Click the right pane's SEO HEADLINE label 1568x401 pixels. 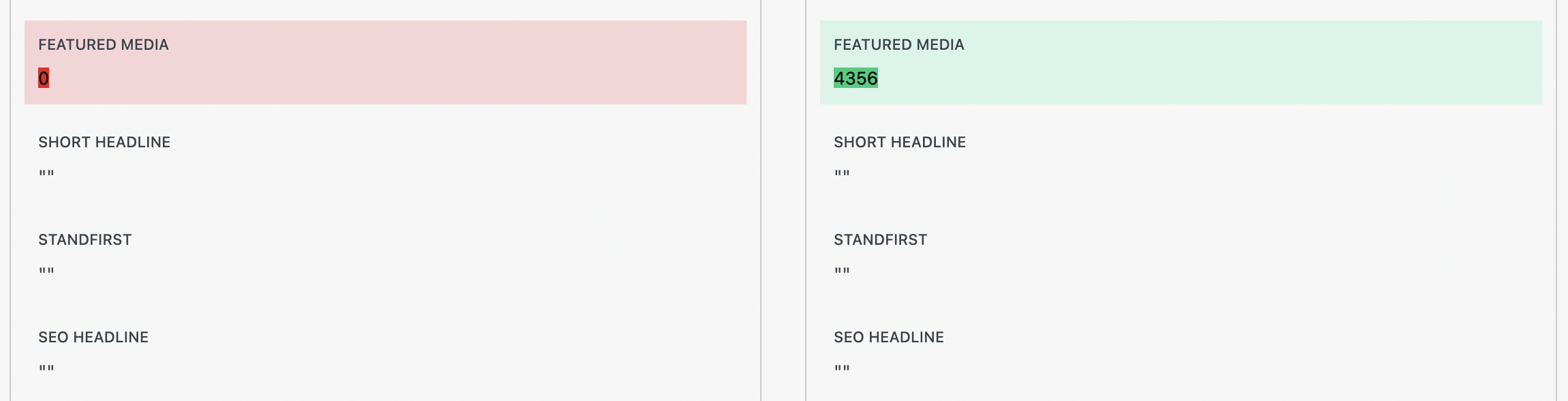pos(889,338)
